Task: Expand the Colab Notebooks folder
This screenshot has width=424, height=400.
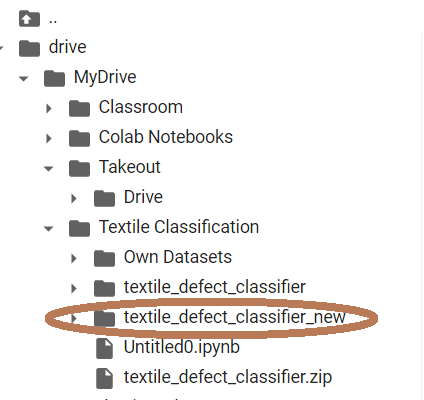Action: pyautogui.click(x=49, y=138)
